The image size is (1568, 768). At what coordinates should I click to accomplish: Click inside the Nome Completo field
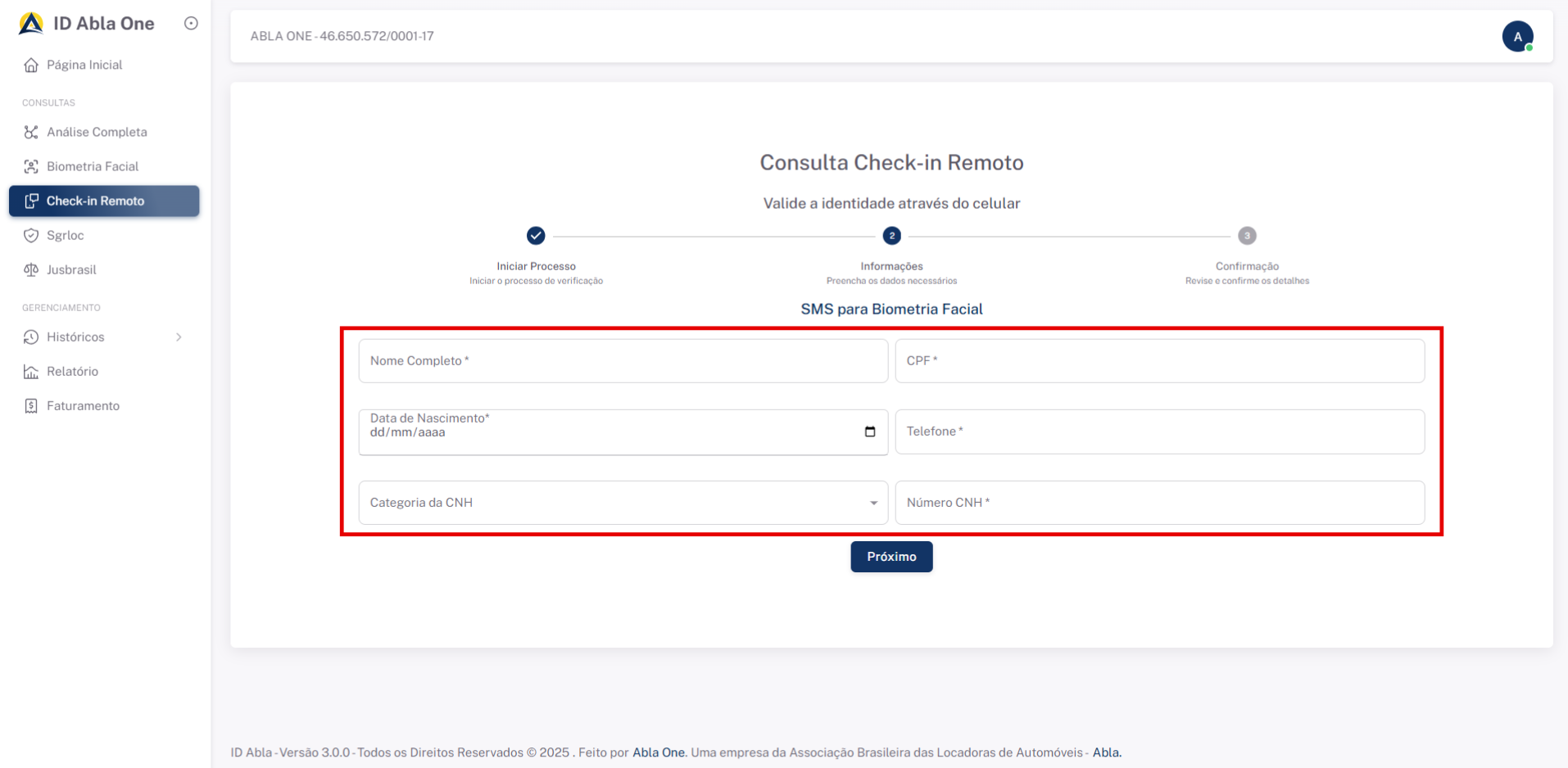coord(623,361)
